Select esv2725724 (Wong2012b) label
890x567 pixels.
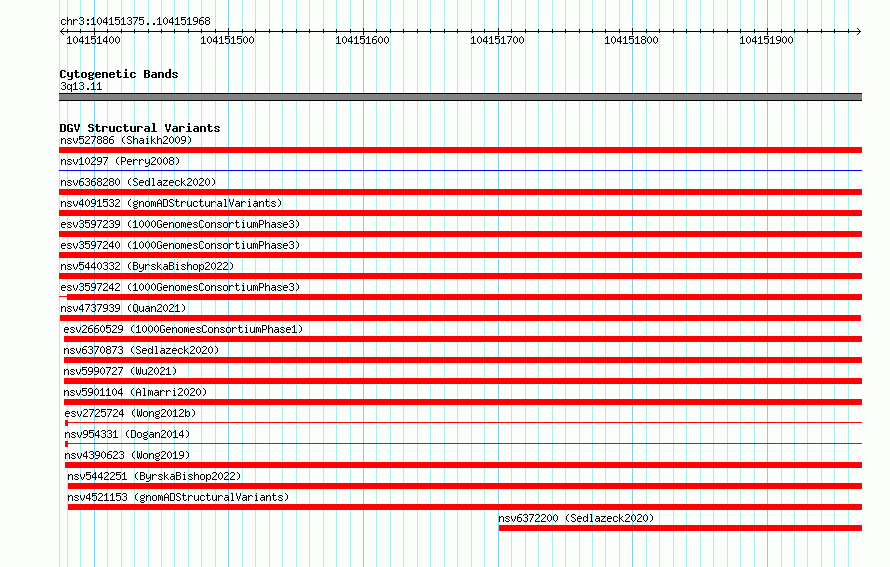pos(130,413)
